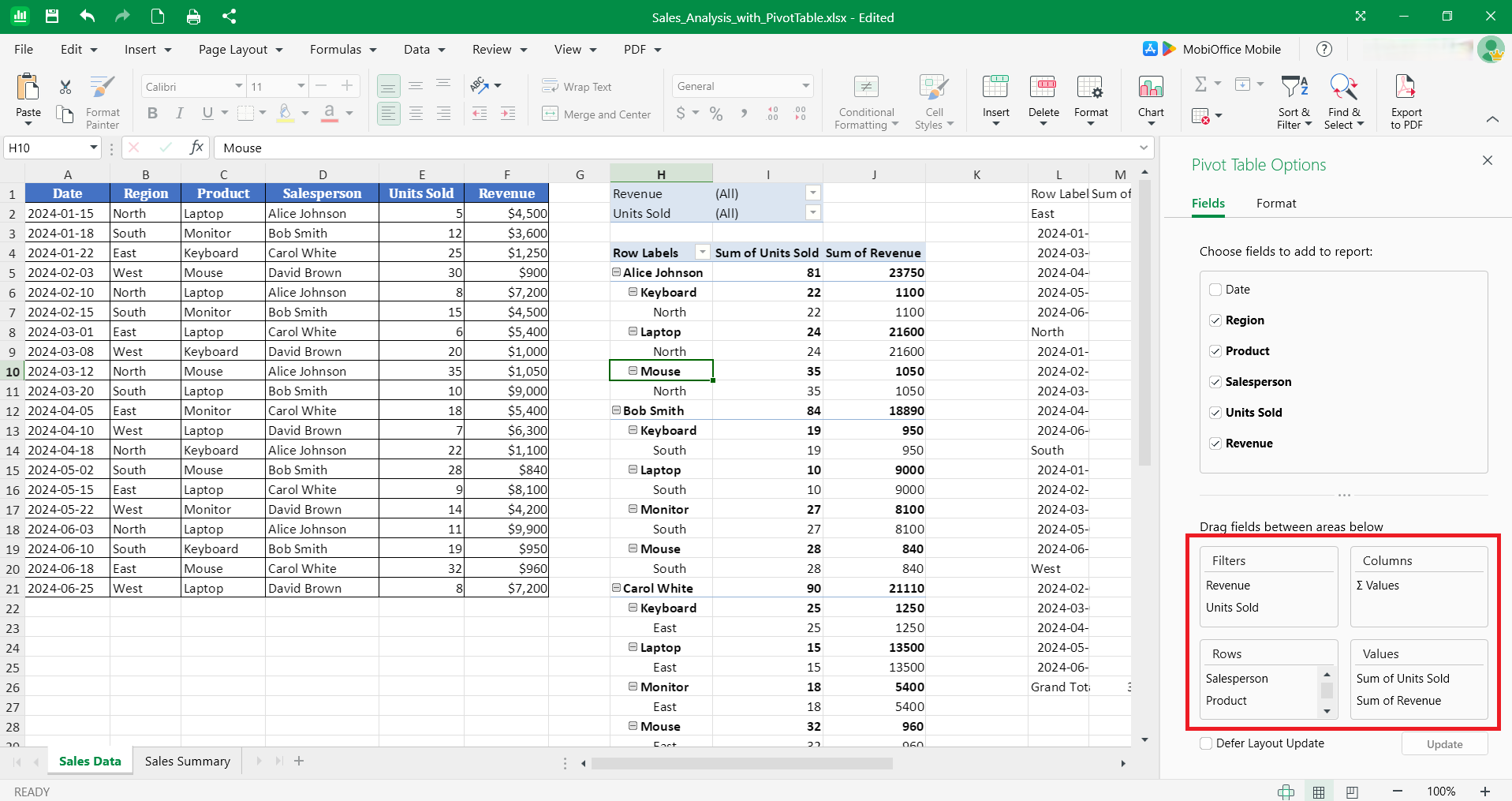This screenshot has height=801, width=1512.
Task: Click the Update button
Action: click(x=1444, y=744)
